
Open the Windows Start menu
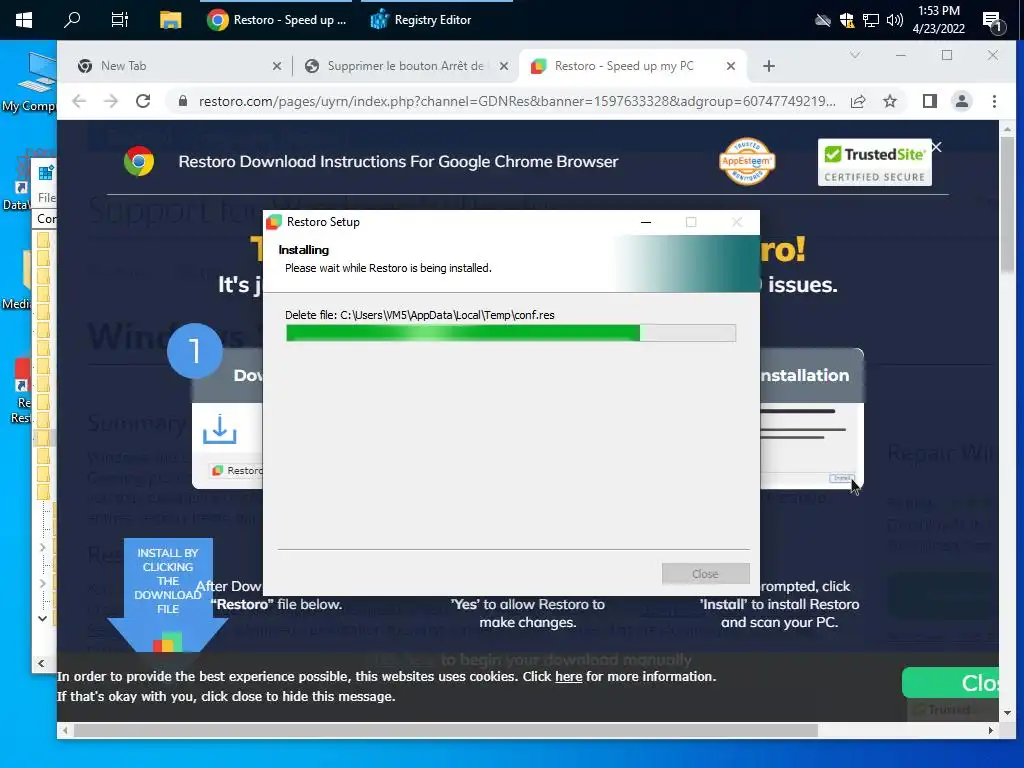pyautogui.click(x=24, y=20)
